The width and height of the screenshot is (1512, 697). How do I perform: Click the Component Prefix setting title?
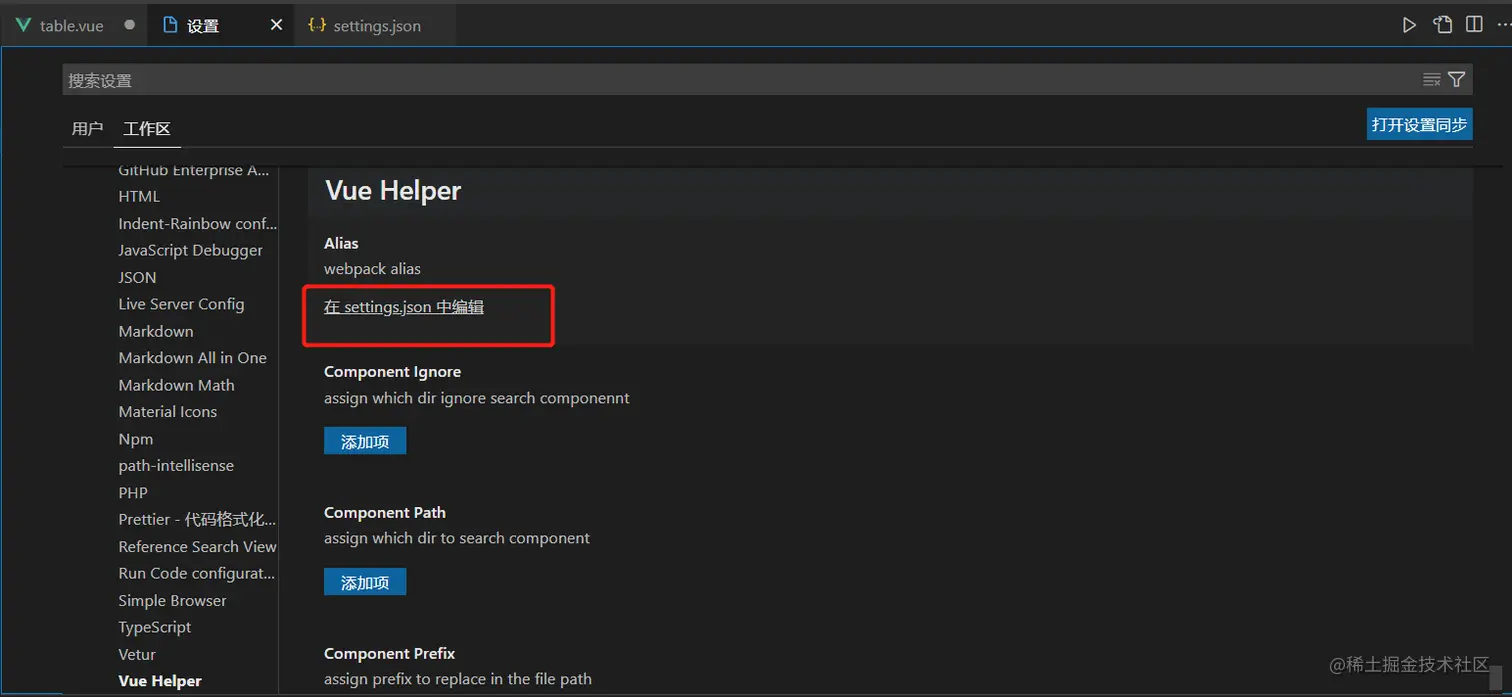click(x=390, y=654)
